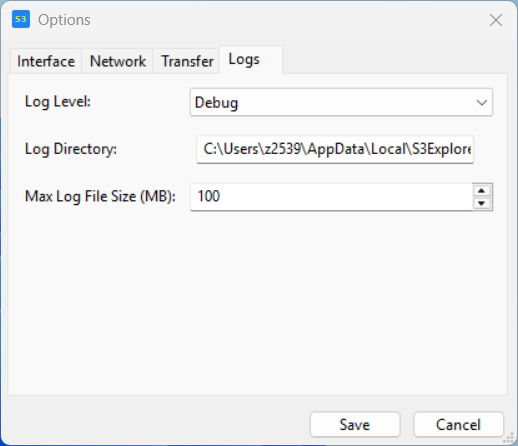Click the "Max Log File Size (MB):" label
518x446 pixels.
[100, 196]
